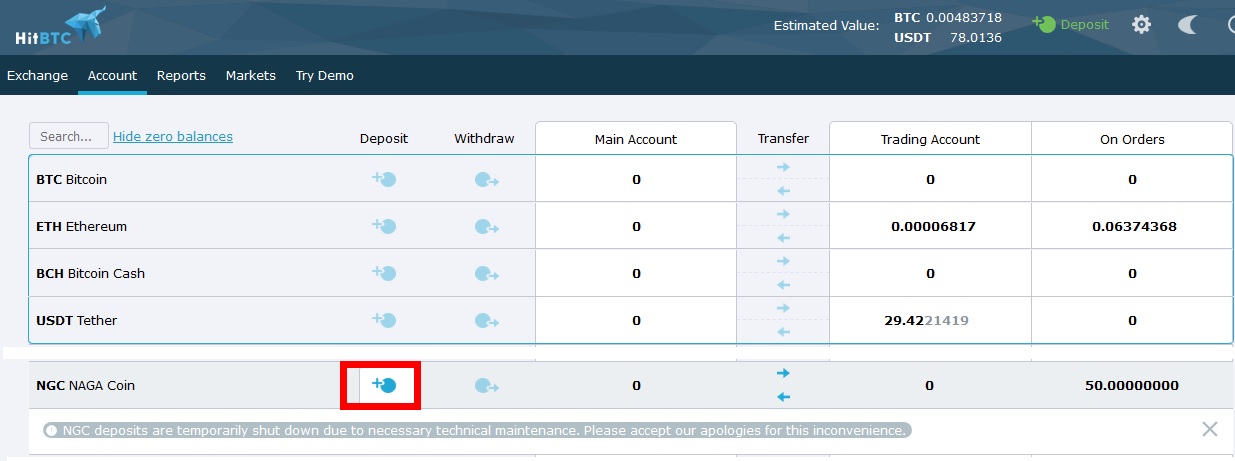This screenshot has height=461, width=1235.
Task: Click estimated USDT value 78.0136
Action: [x=975, y=38]
